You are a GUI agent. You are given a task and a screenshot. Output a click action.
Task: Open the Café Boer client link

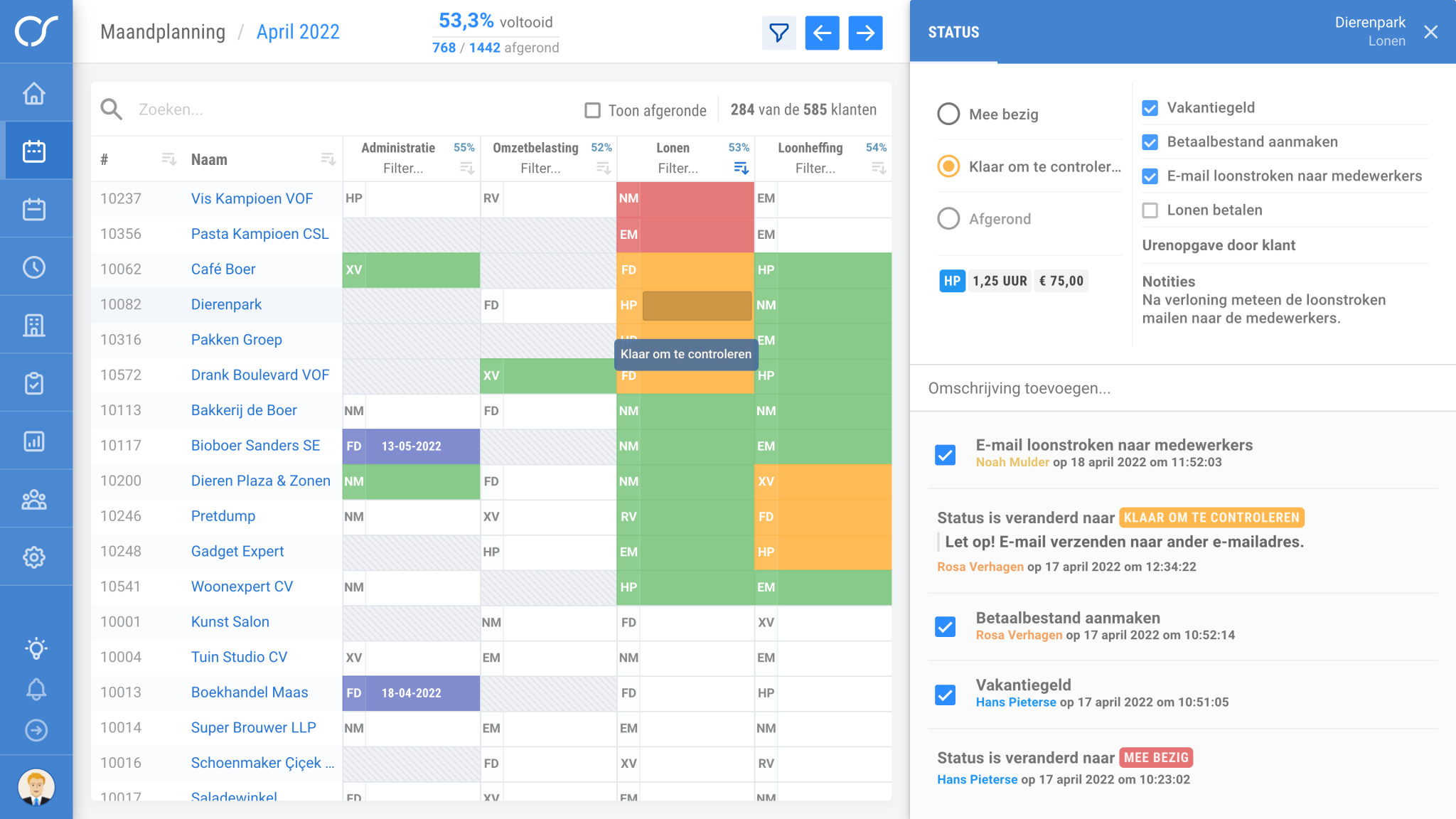pyautogui.click(x=224, y=269)
